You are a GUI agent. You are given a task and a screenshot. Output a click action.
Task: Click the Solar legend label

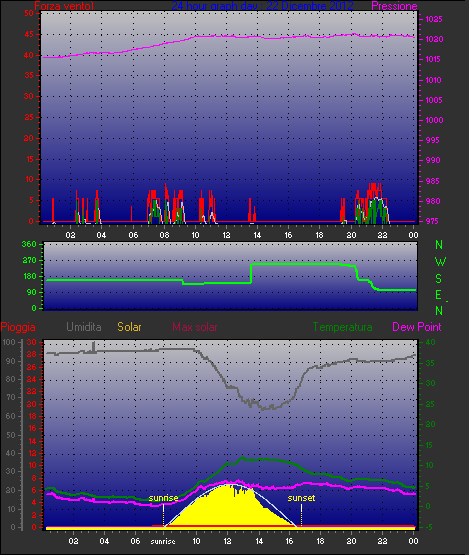129,327
